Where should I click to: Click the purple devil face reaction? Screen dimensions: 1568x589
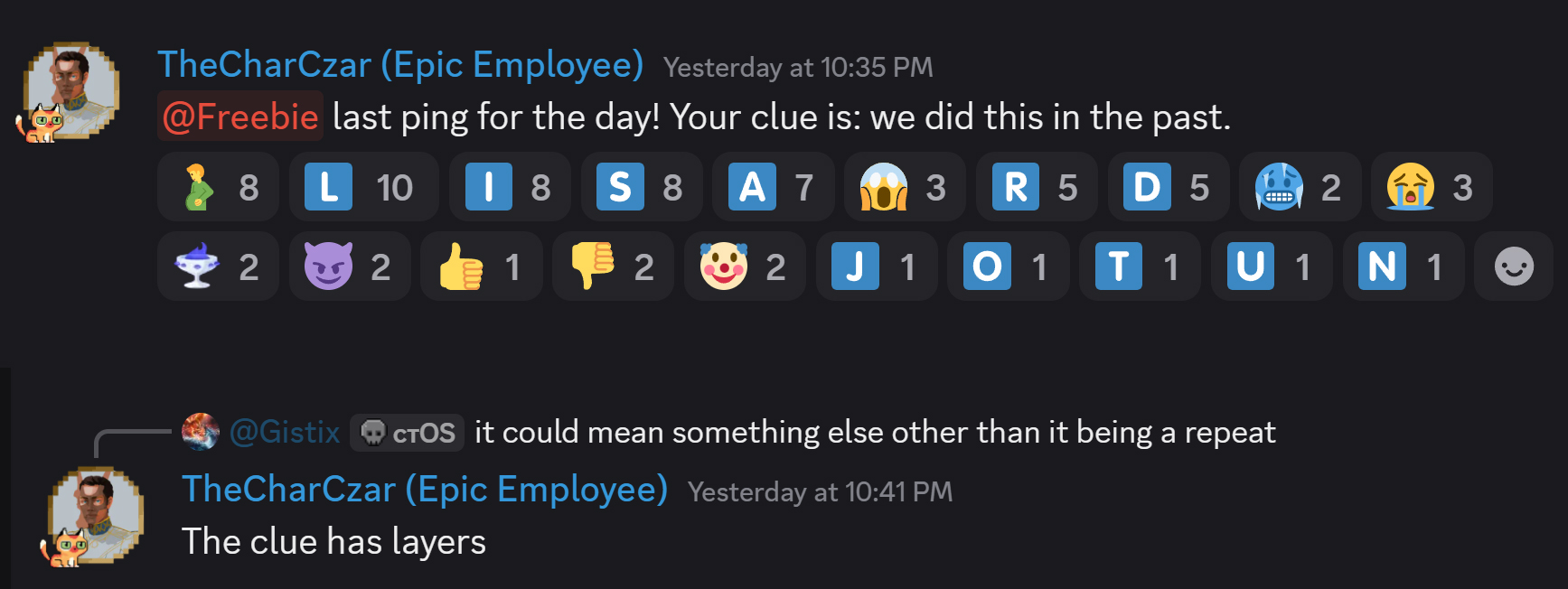(x=349, y=266)
